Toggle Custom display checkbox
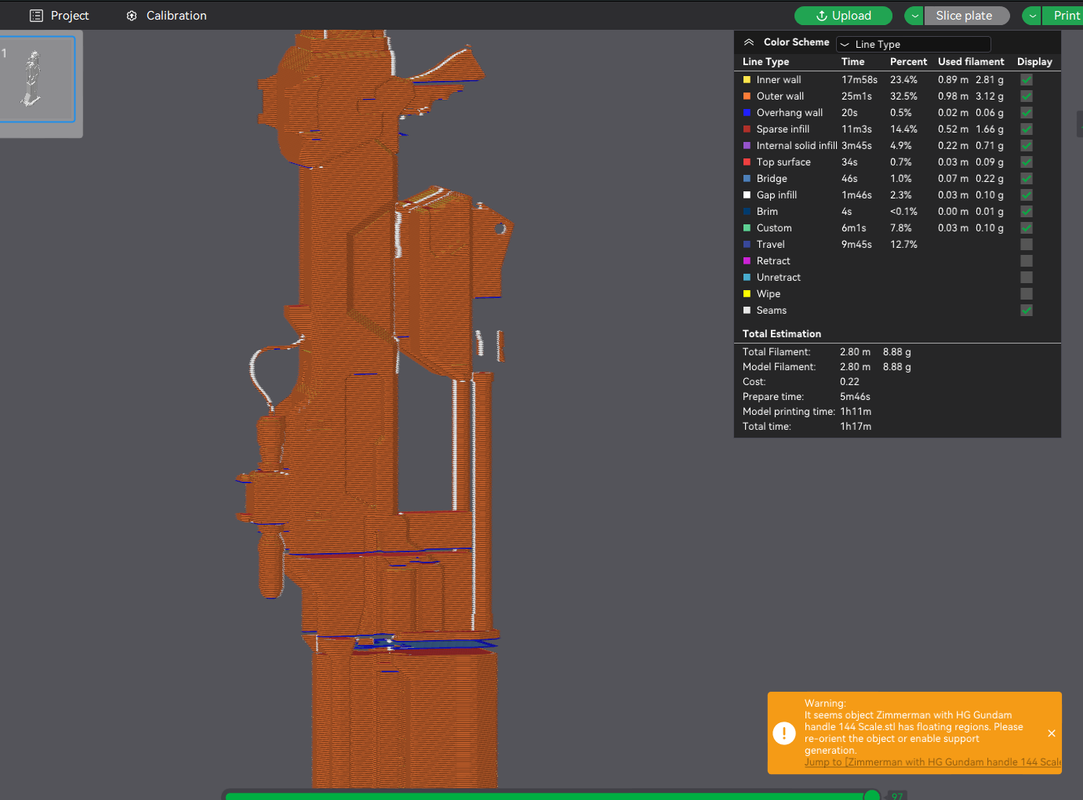The image size is (1083, 800). tap(1026, 228)
